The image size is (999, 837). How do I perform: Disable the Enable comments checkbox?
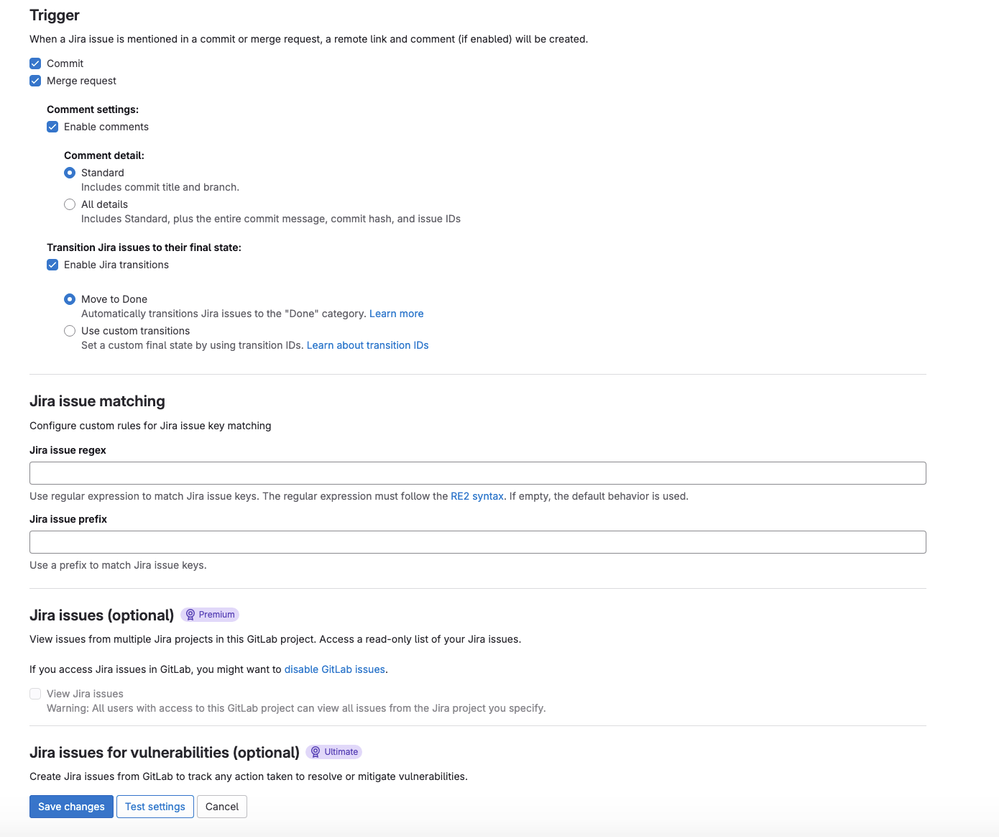[x=52, y=127]
